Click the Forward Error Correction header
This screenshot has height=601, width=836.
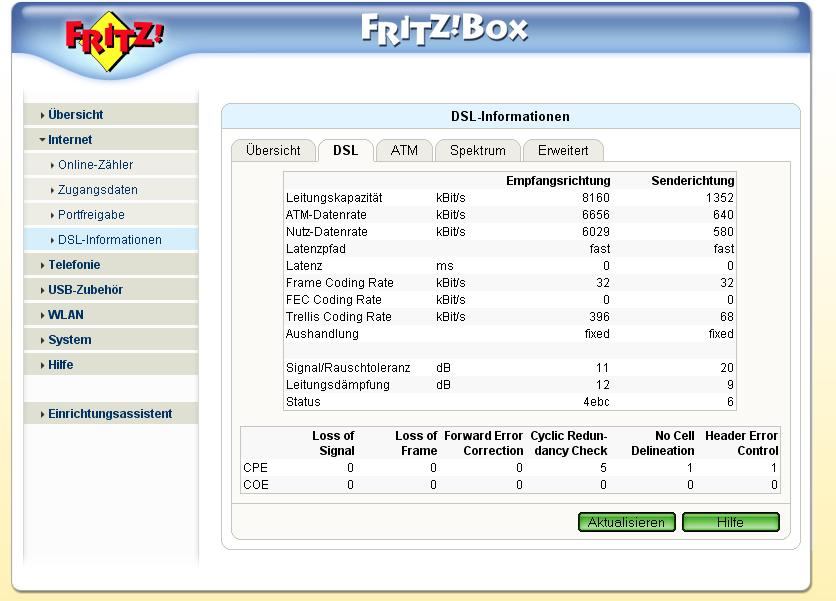(484, 443)
